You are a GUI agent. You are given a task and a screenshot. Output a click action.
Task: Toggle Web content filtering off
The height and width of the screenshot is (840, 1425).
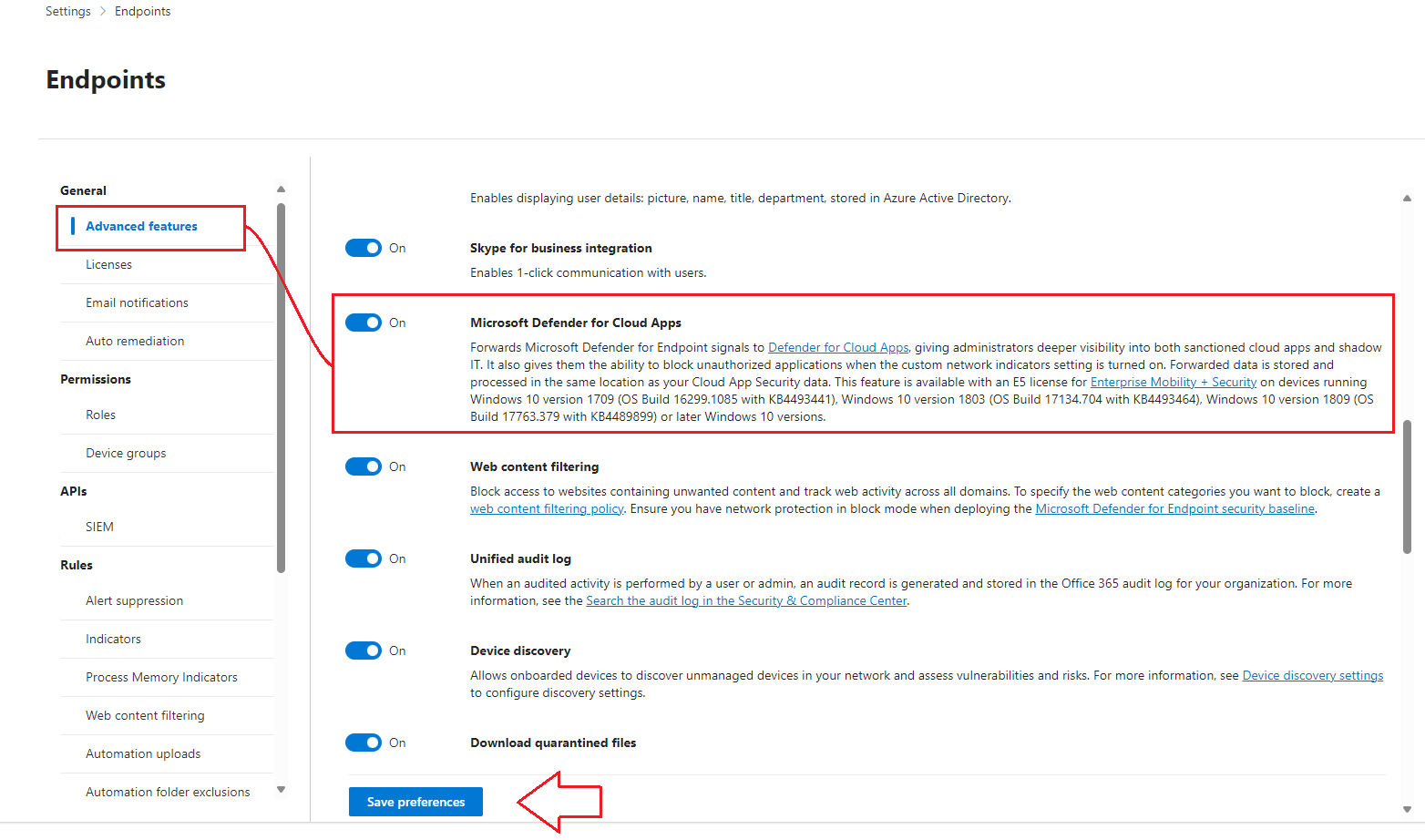point(364,466)
